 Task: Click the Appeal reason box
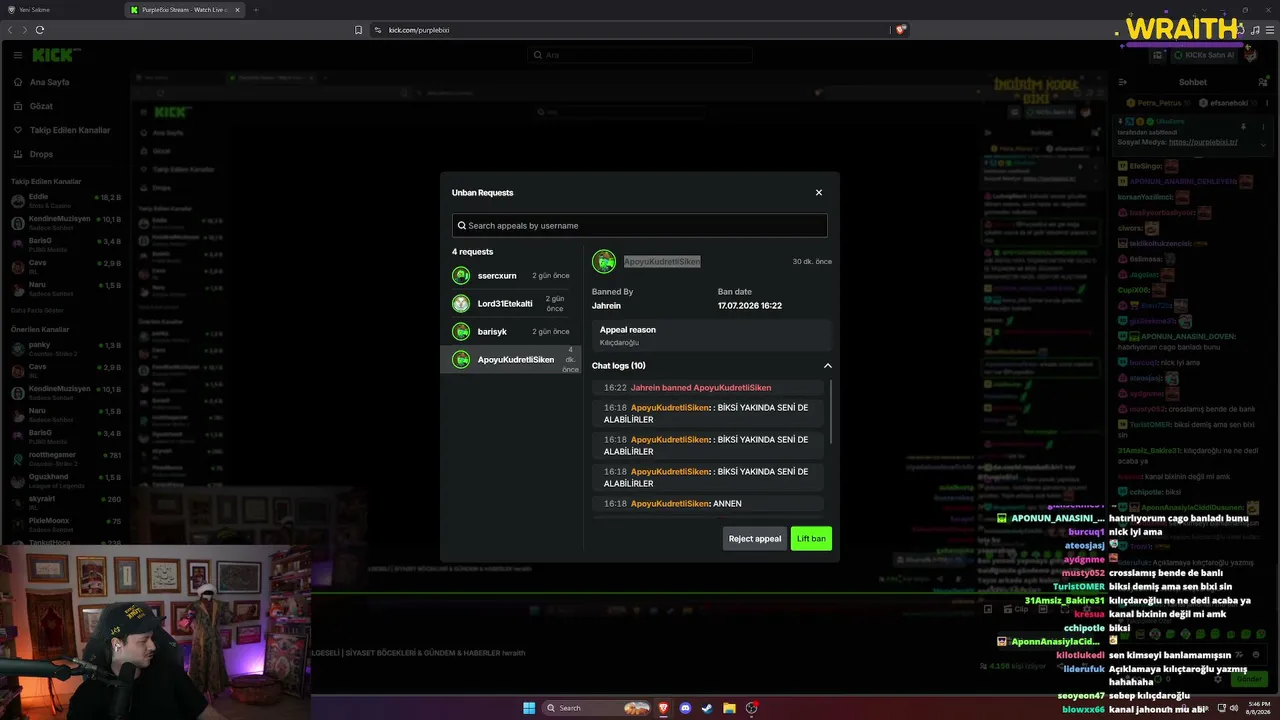(711, 335)
